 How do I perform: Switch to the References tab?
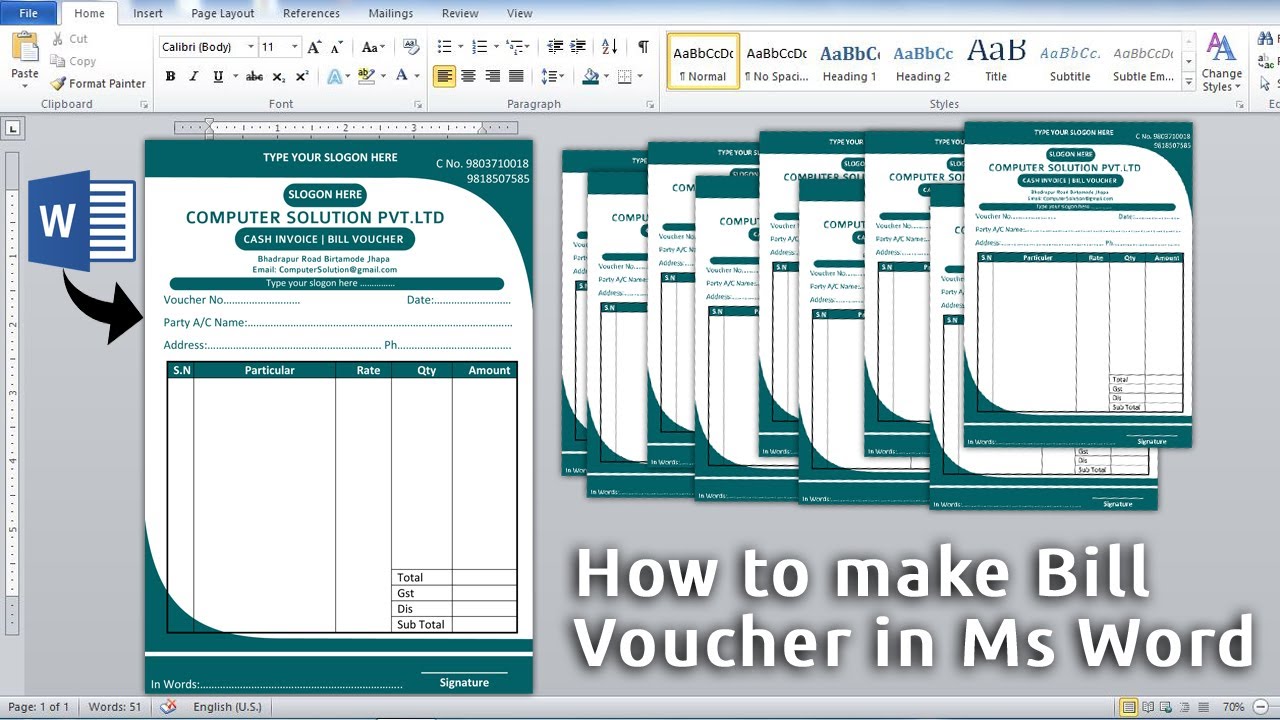pos(311,13)
